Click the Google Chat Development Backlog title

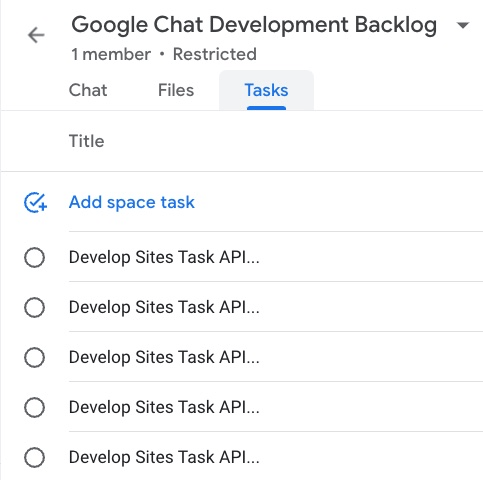(254, 25)
